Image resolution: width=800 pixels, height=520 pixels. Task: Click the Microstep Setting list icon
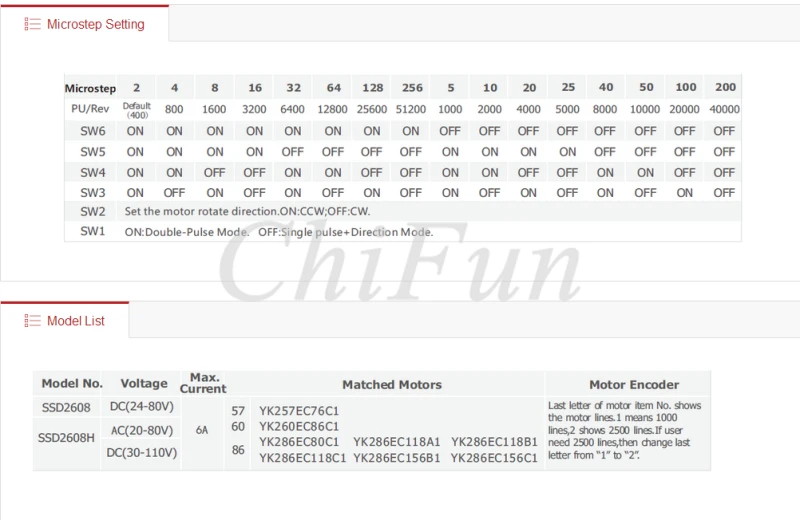pyautogui.click(x=32, y=24)
